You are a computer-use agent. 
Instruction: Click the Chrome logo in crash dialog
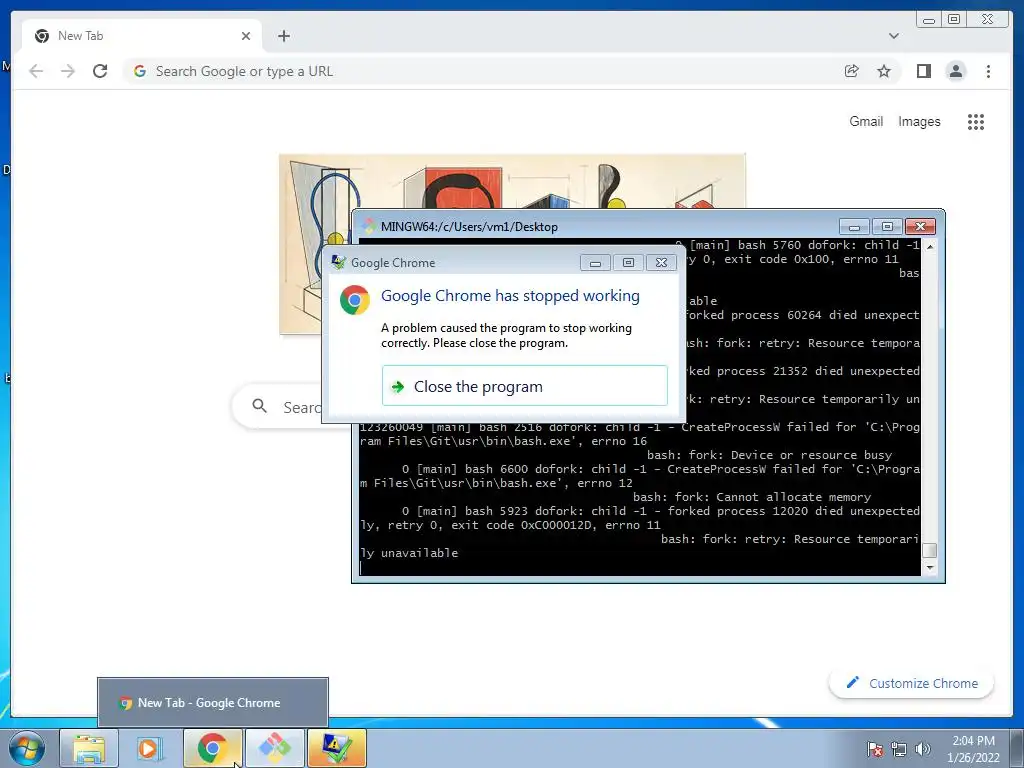pos(355,300)
